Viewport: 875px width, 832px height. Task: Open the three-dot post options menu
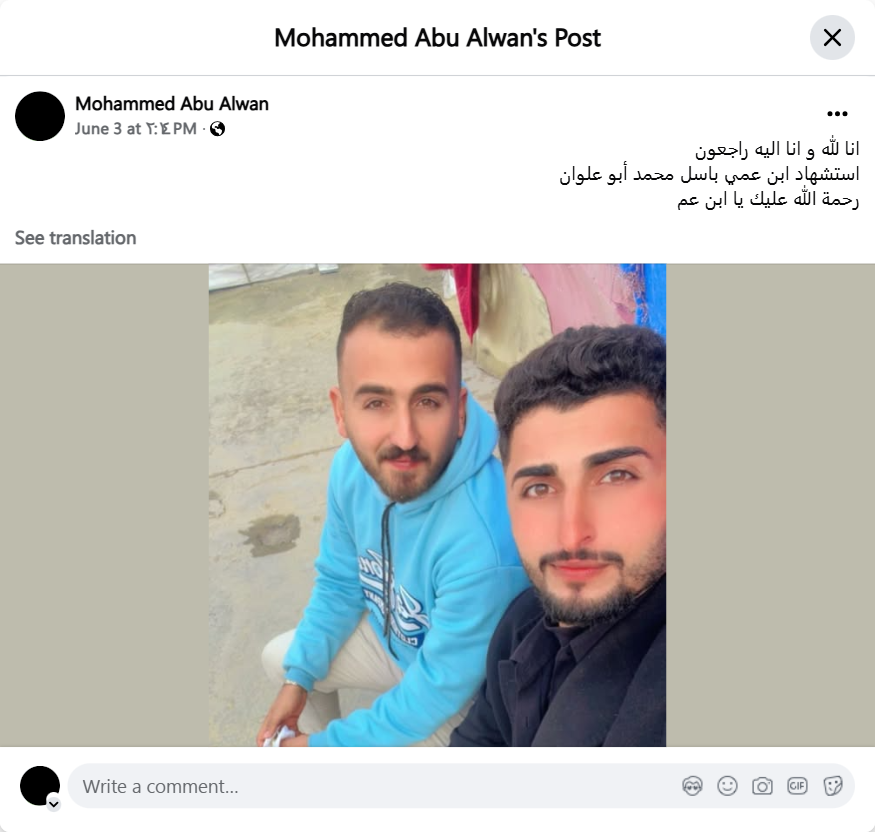click(837, 114)
